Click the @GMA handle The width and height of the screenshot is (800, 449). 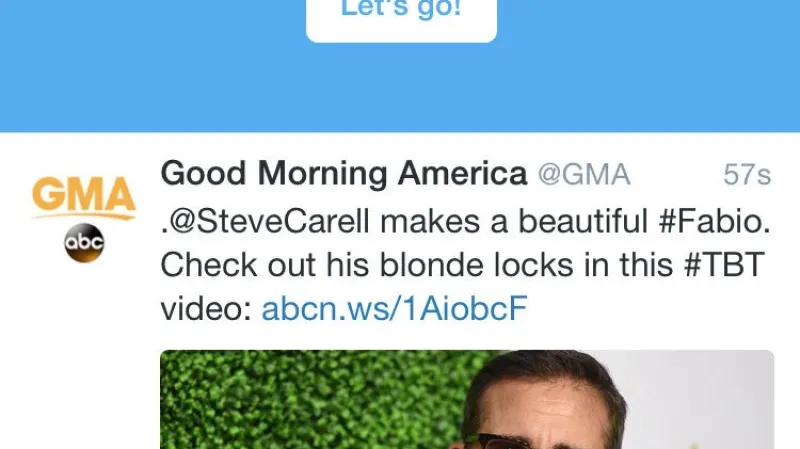(584, 174)
